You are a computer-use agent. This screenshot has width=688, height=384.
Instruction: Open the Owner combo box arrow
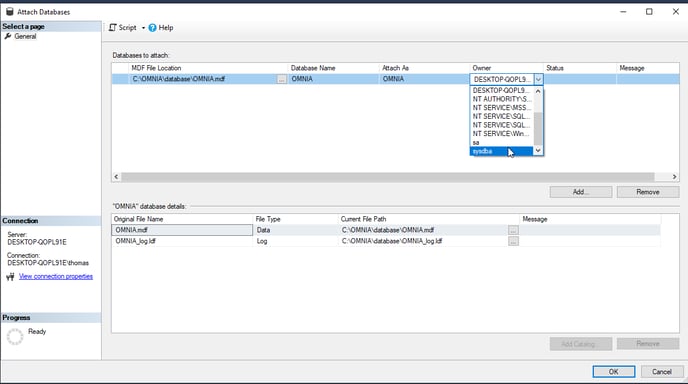coord(538,79)
